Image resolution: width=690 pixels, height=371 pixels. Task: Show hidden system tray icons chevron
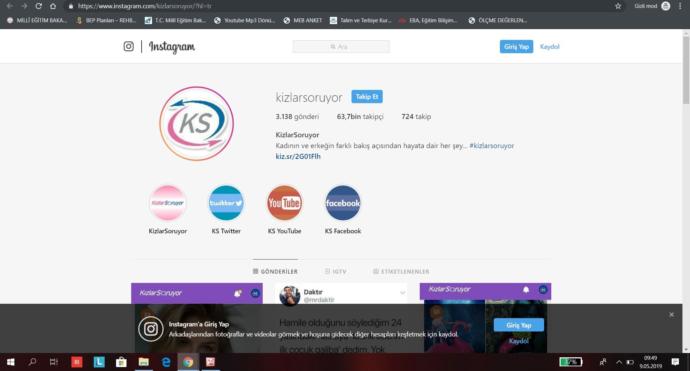tap(619, 362)
